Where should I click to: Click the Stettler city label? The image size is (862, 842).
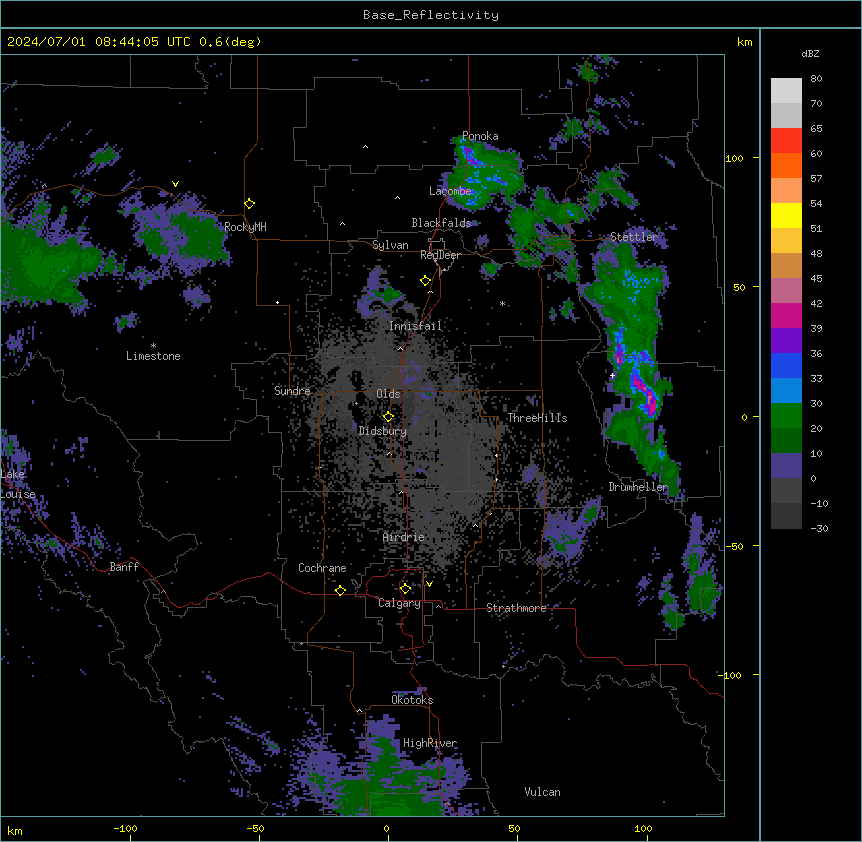click(x=633, y=237)
